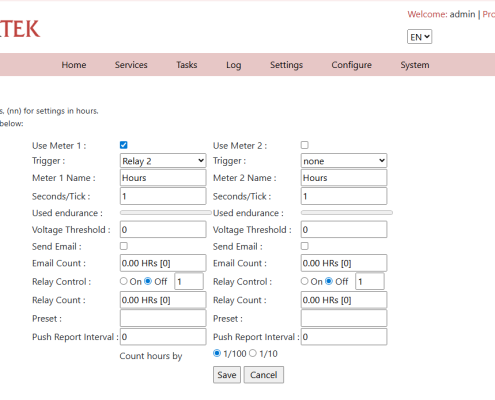
Task: Check Send Email for Meter 2
Action: coord(305,246)
